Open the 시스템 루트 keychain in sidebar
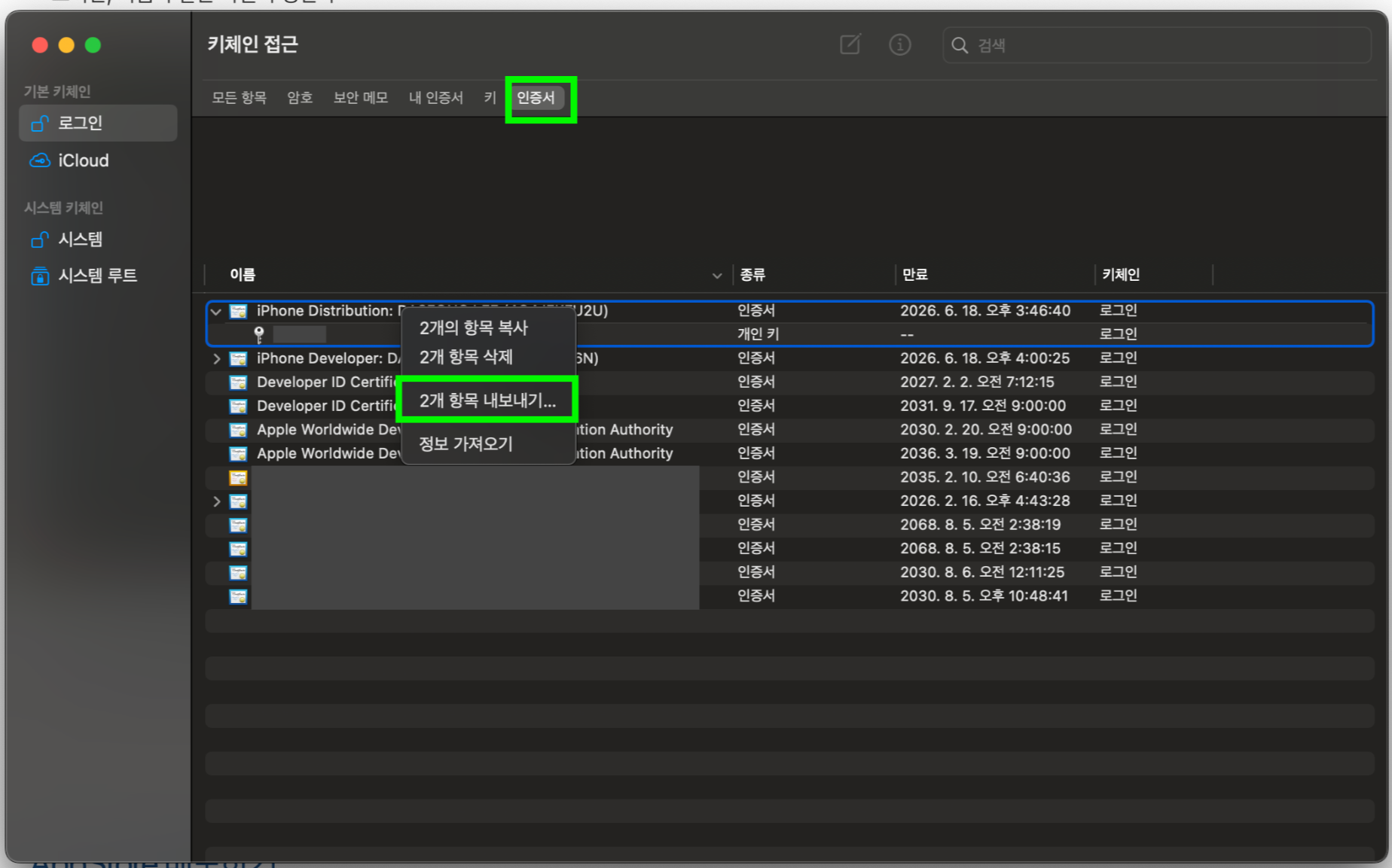 click(x=98, y=276)
